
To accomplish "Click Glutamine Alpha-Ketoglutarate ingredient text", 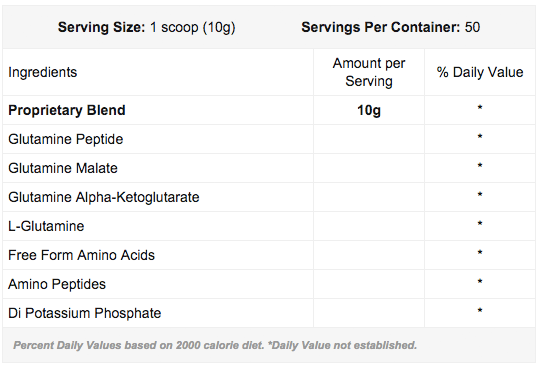I will point(104,197).
